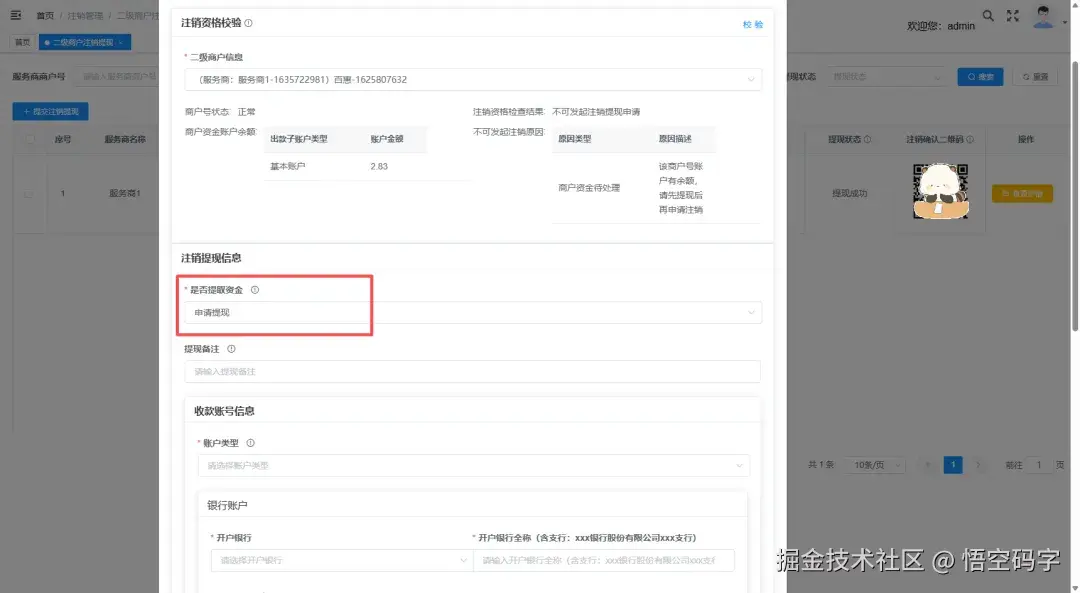Image resolution: width=1080 pixels, height=593 pixels.
Task: Open the global search magnifier icon
Action: [x=988, y=16]
